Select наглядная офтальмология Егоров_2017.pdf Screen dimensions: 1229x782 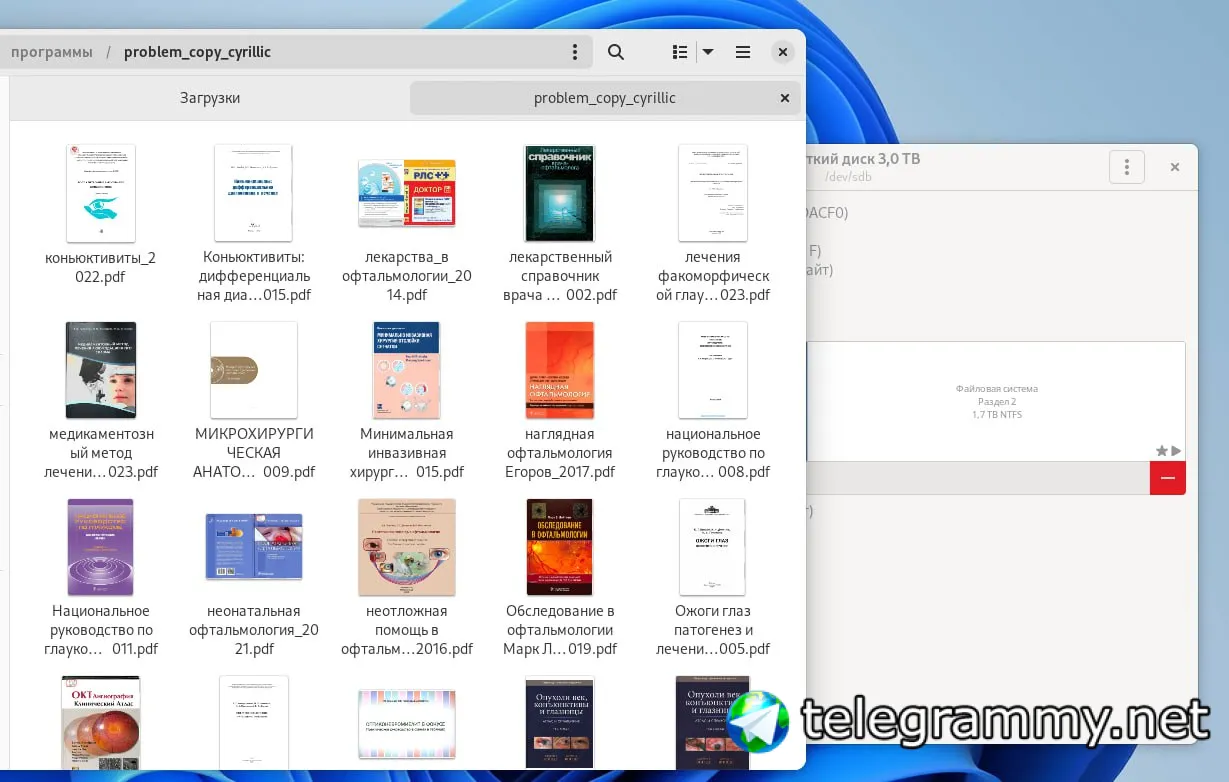(x=560, y=400)
